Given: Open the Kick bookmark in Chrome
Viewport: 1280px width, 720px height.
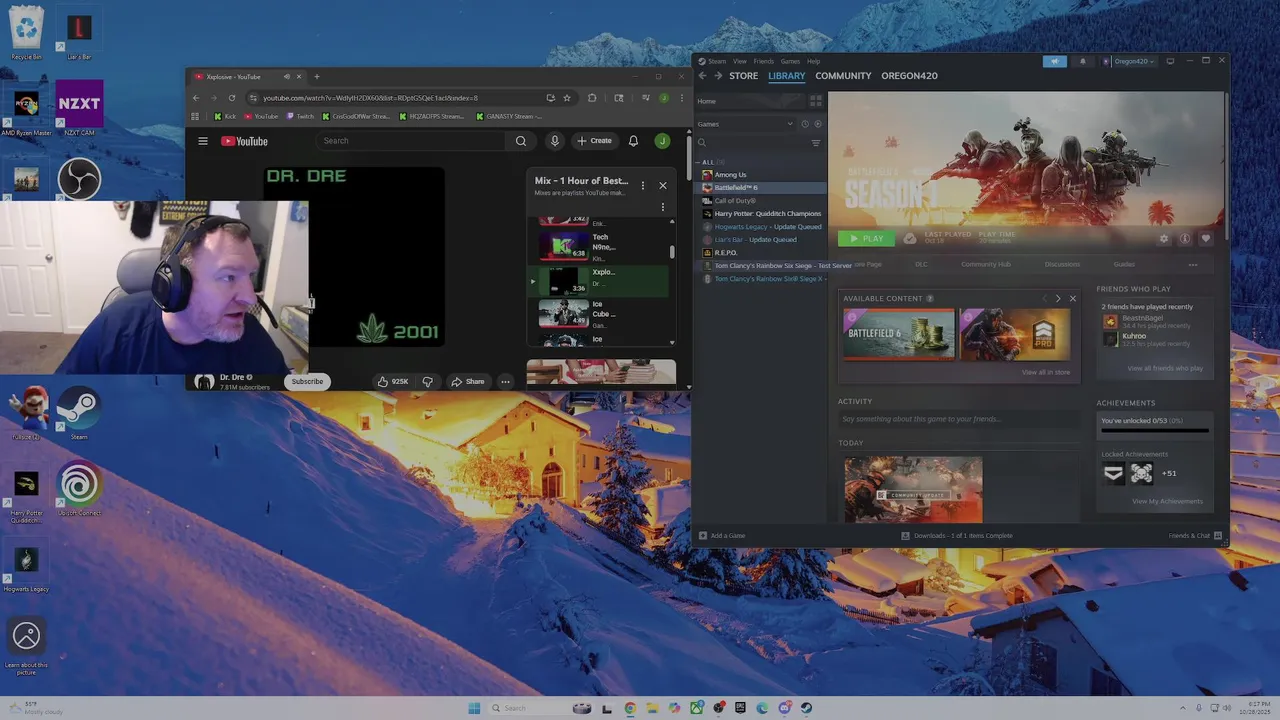Looking at the screenshot, I should click(225, 116).
